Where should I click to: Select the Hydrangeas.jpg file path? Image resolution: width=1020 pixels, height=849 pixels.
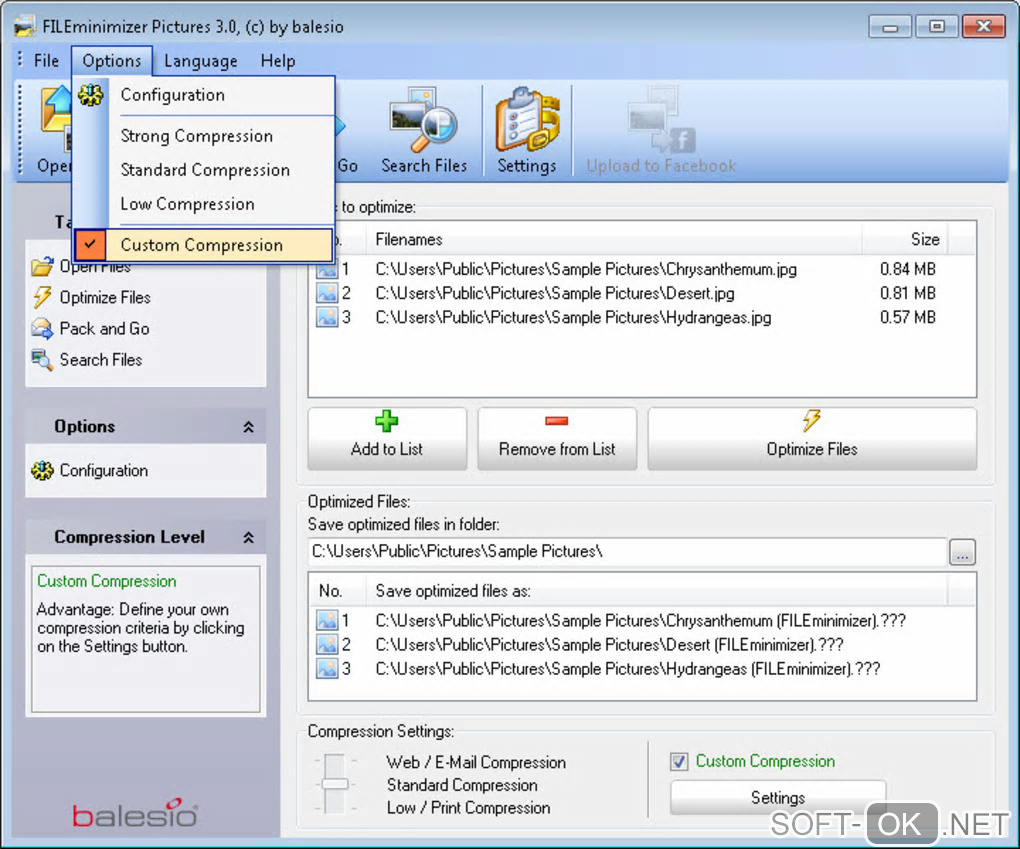[573, 317]
